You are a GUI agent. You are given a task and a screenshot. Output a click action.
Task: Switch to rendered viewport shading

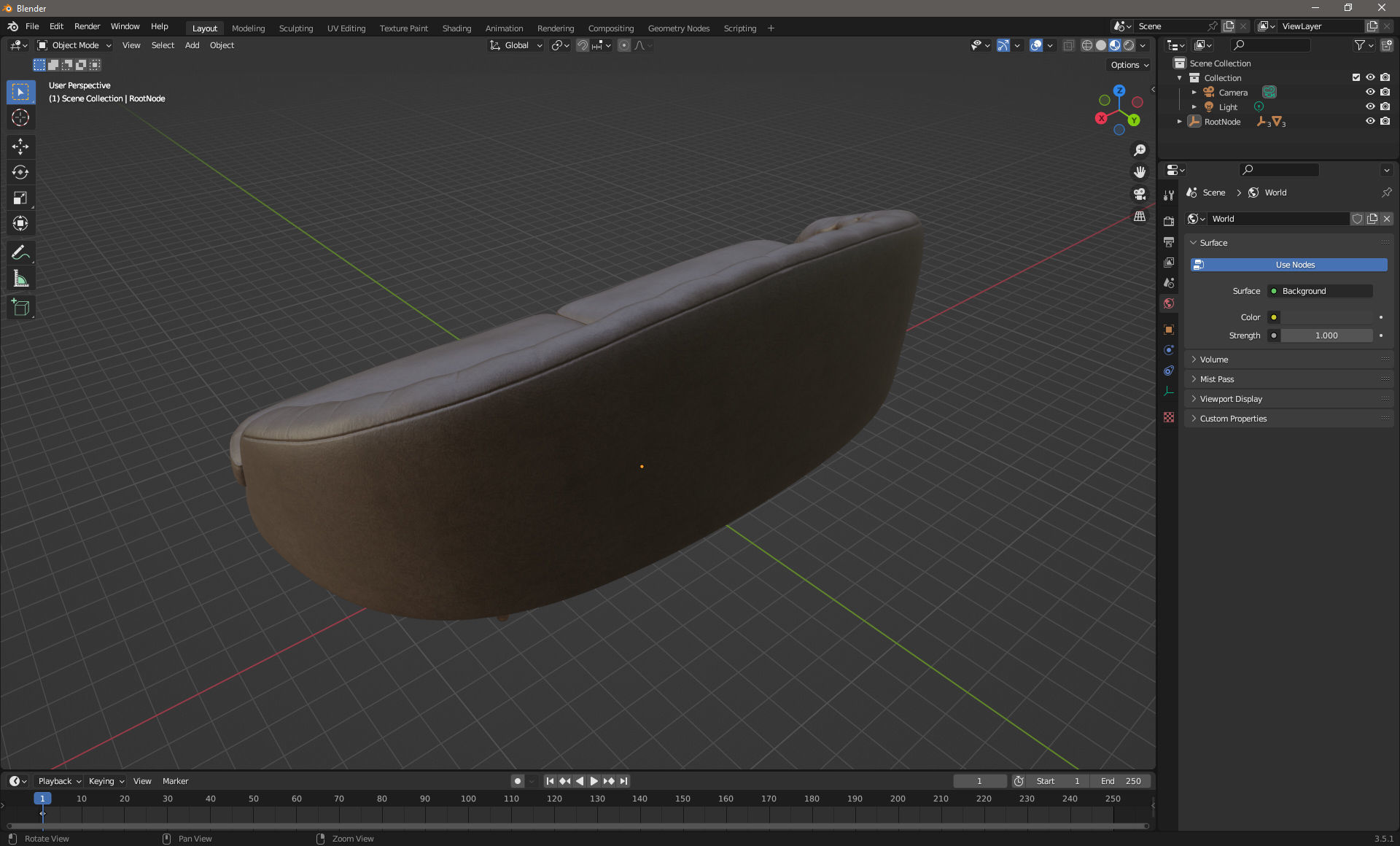click(1129, 45)
